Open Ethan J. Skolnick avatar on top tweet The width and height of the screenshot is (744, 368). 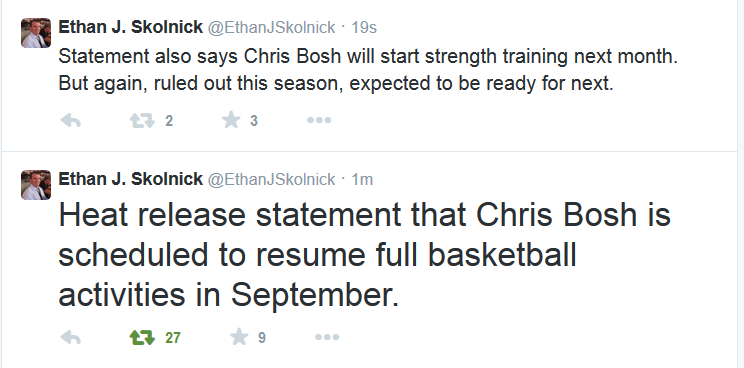pos(36,33)
